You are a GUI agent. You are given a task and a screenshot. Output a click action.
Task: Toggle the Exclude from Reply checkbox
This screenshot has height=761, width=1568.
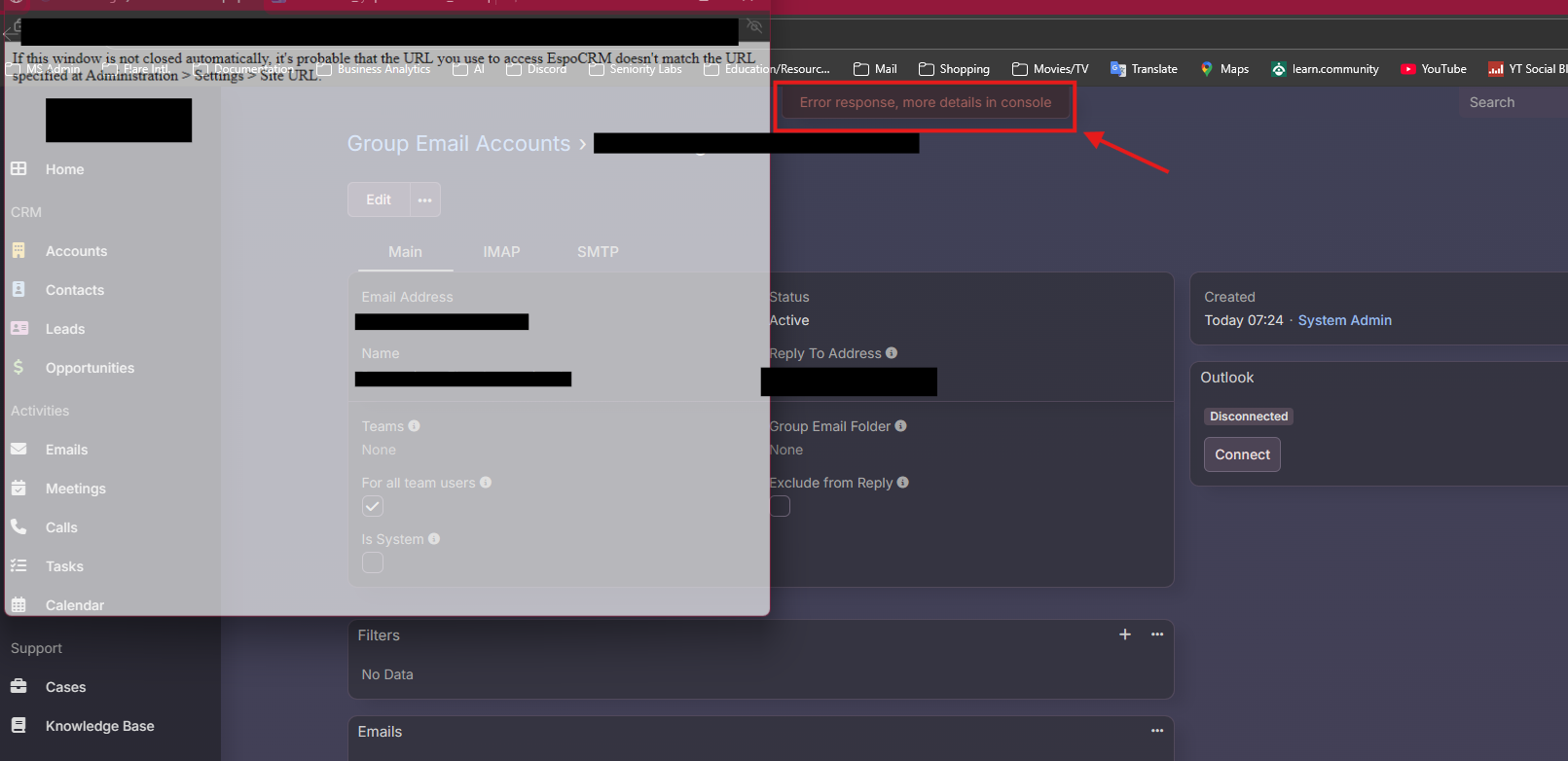pos(780,506)
